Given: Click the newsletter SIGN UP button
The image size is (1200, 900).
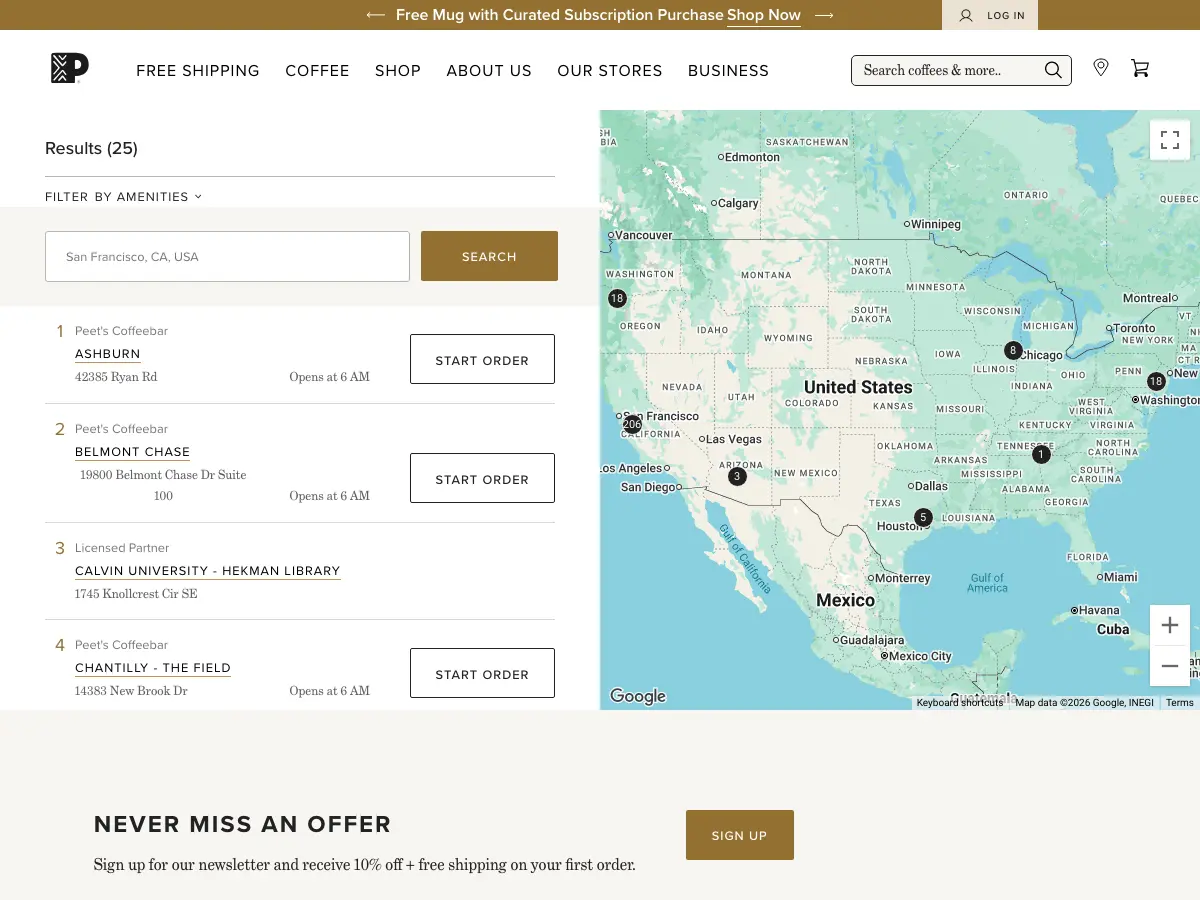Looking at the screenshot, I should [x=740, y=835].
